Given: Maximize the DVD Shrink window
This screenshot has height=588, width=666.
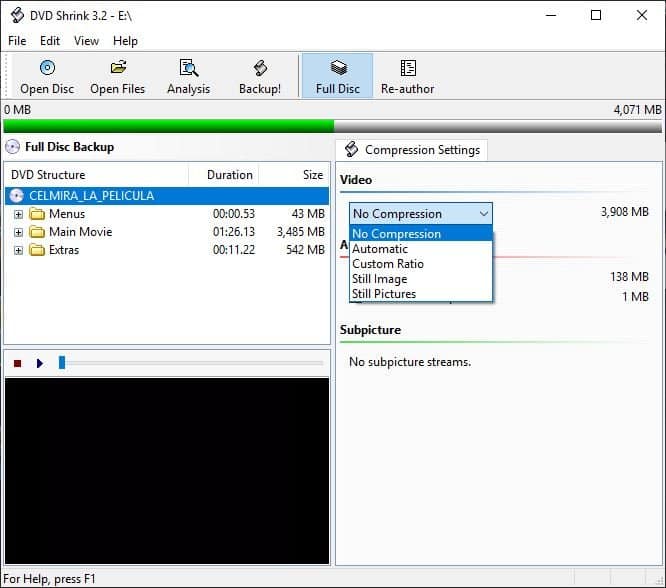Looking at the screenshot, I should (596, 15).
